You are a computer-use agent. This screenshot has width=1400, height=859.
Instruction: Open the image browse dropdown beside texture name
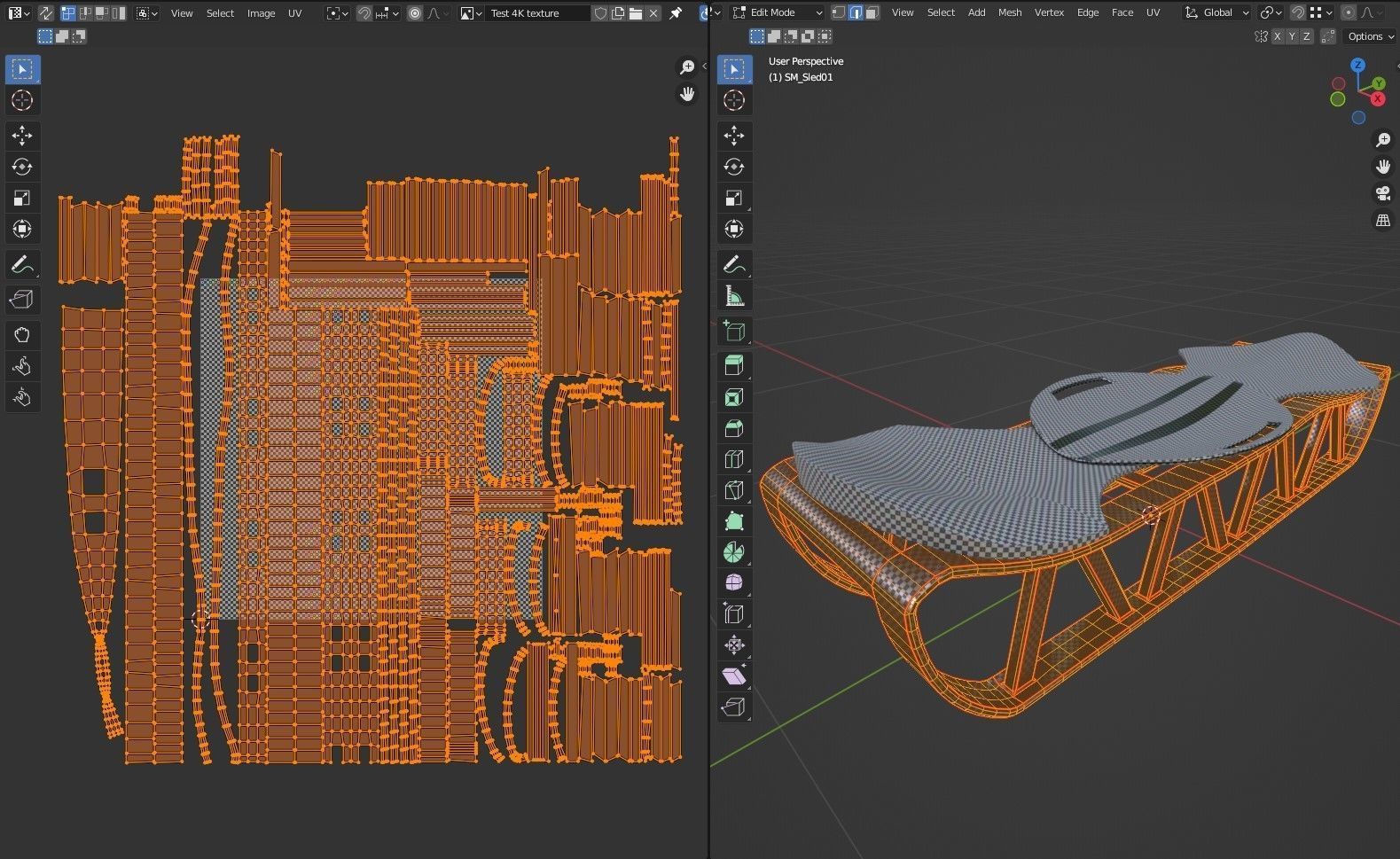point(472,13)
